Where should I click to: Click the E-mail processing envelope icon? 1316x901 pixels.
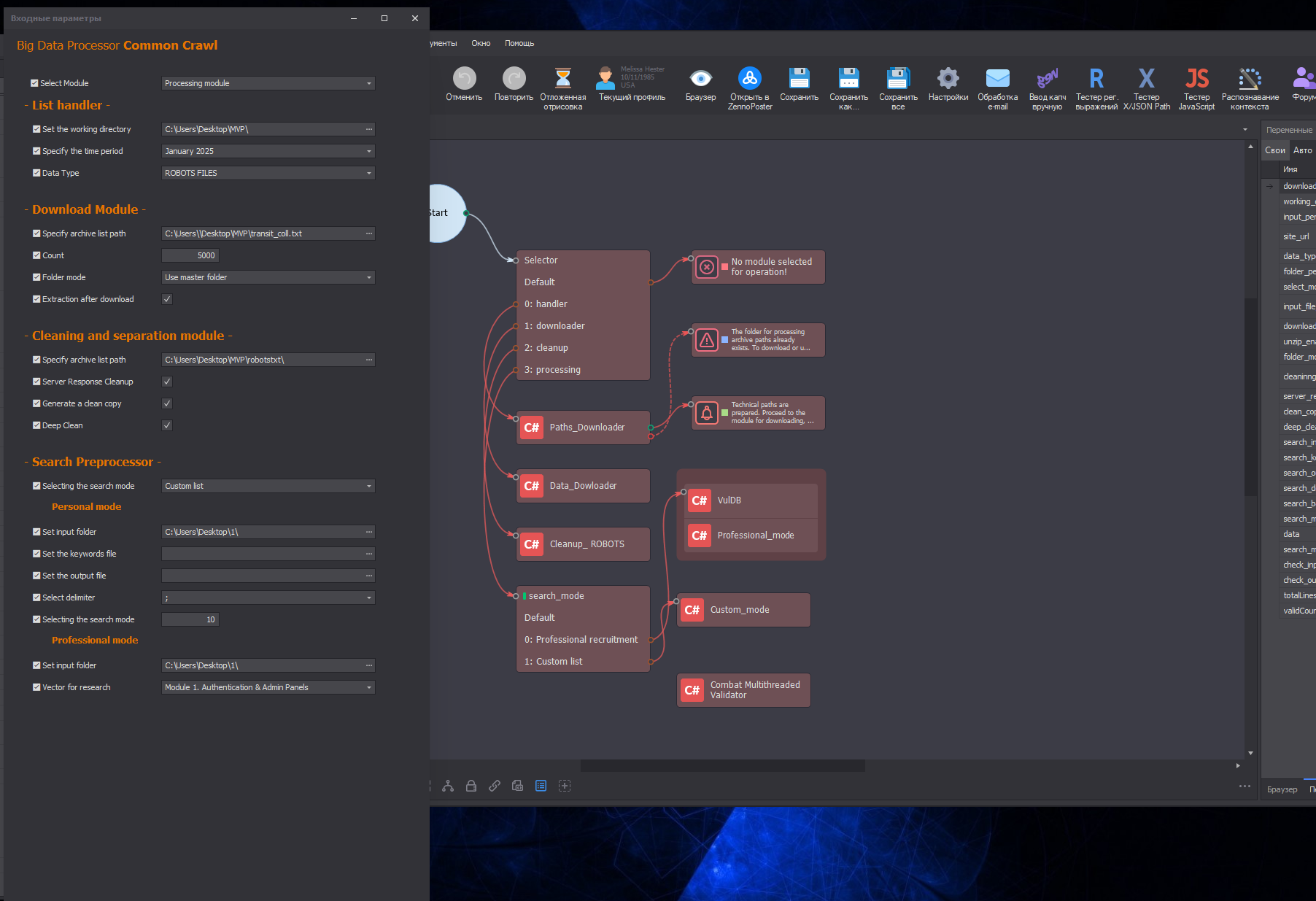point(997,79)
